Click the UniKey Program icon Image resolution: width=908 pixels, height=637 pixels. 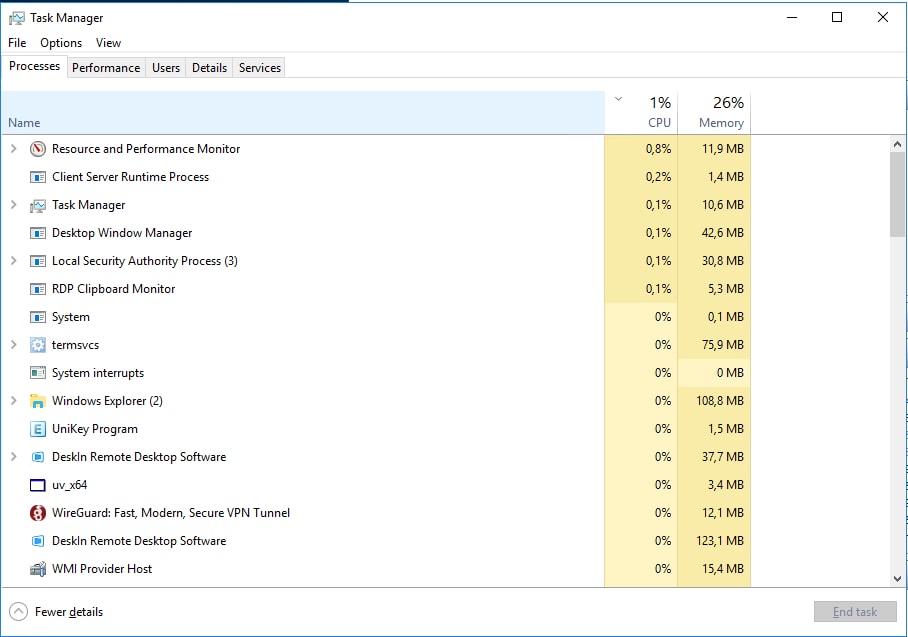pyautogui.click(x=37, y=428)
